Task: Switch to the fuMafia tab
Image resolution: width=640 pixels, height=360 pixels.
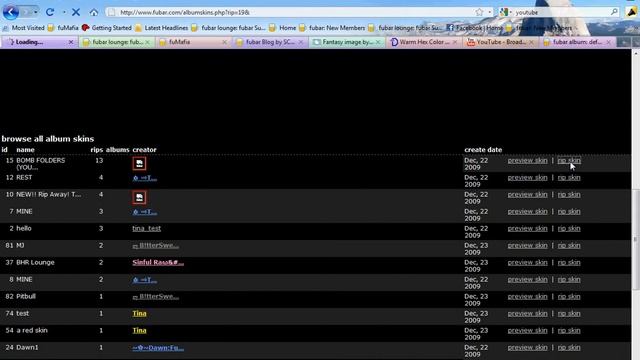Action: tap(194, 42)
